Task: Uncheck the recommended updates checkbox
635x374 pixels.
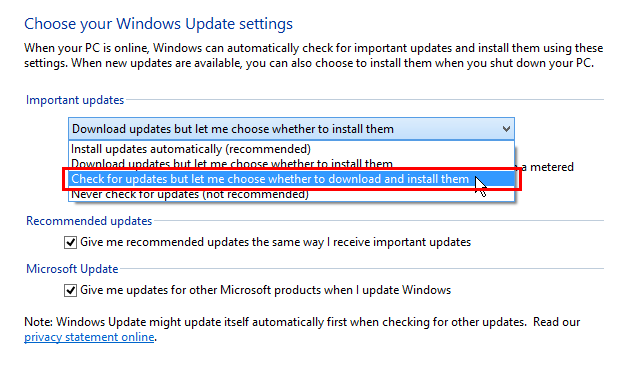Action: pos(70,242)
